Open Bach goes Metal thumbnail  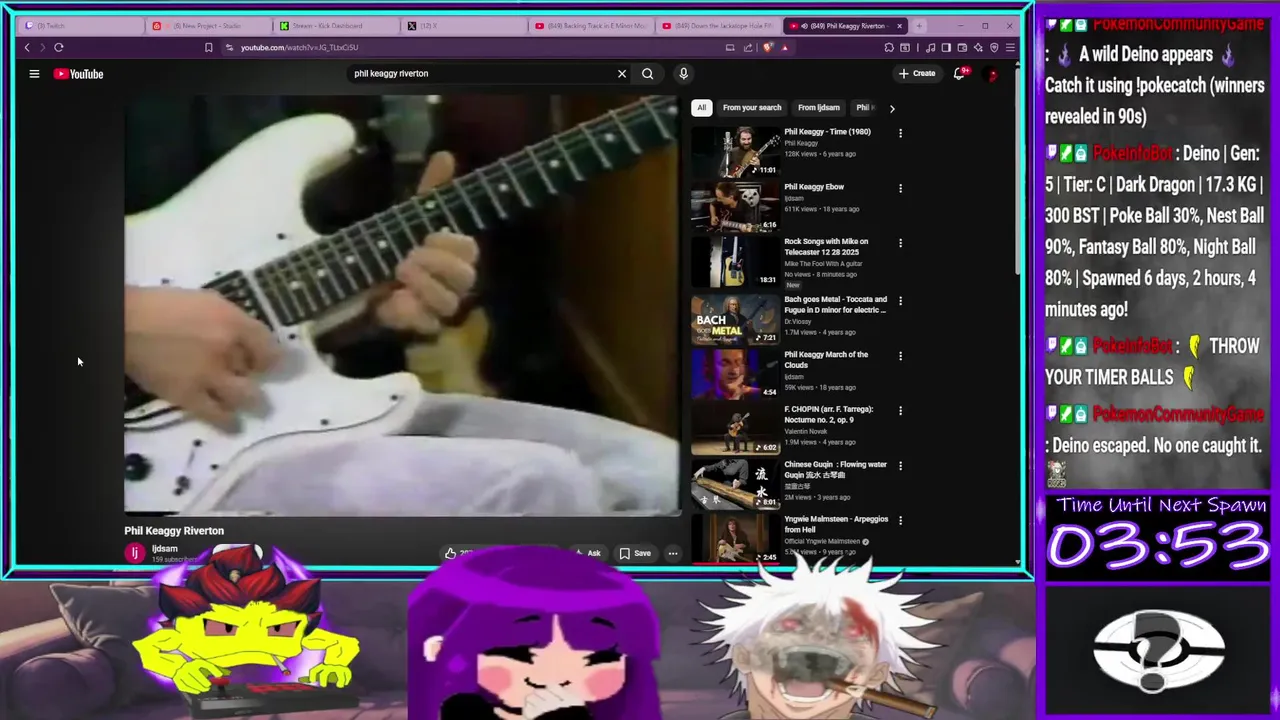click(735, 319)
